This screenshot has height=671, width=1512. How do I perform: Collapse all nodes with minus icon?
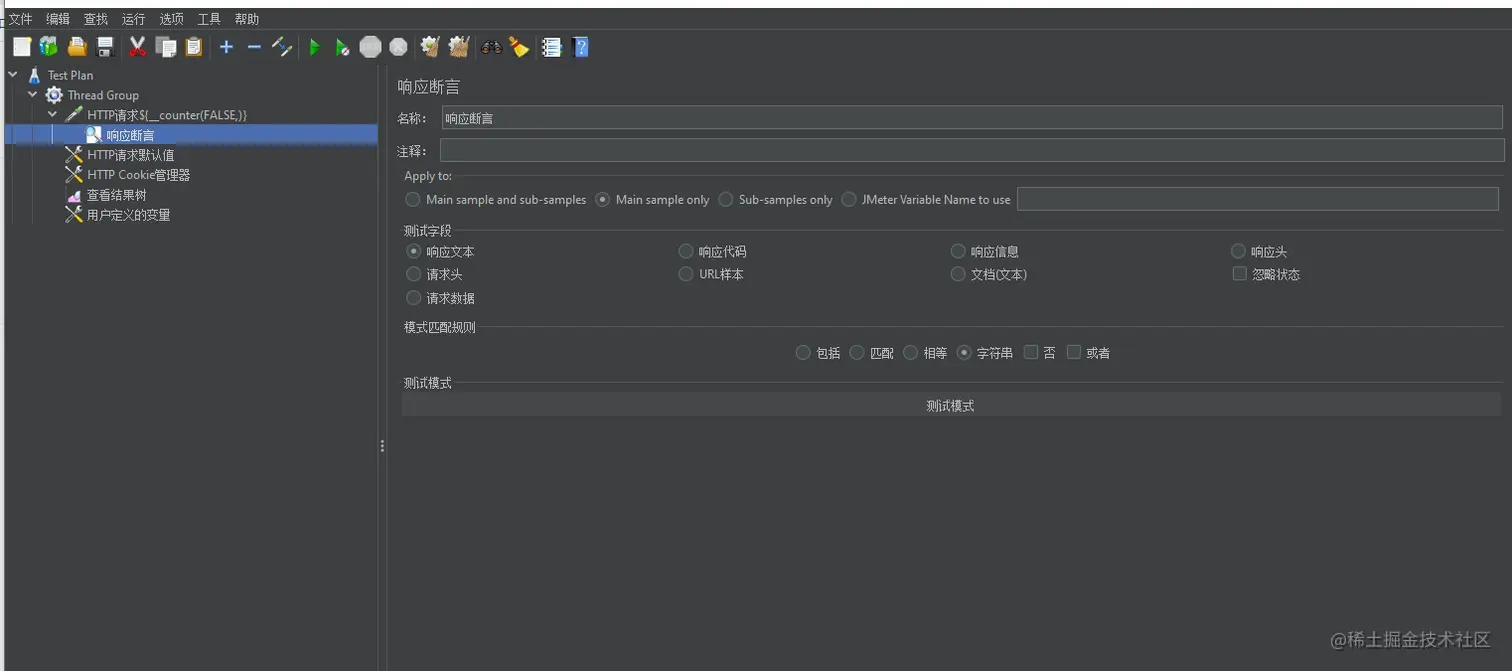point(254,47)
